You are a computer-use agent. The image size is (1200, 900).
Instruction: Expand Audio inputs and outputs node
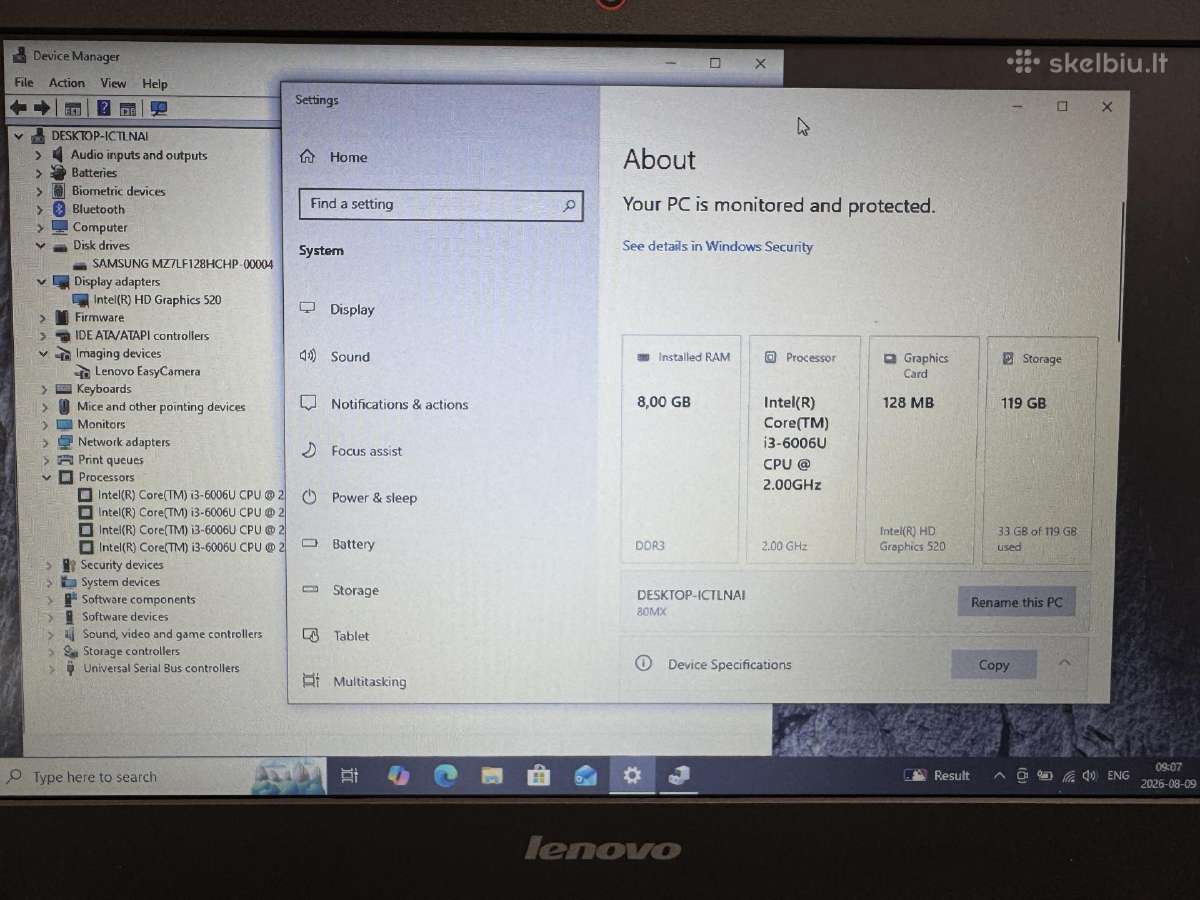[x=38, y=155]
